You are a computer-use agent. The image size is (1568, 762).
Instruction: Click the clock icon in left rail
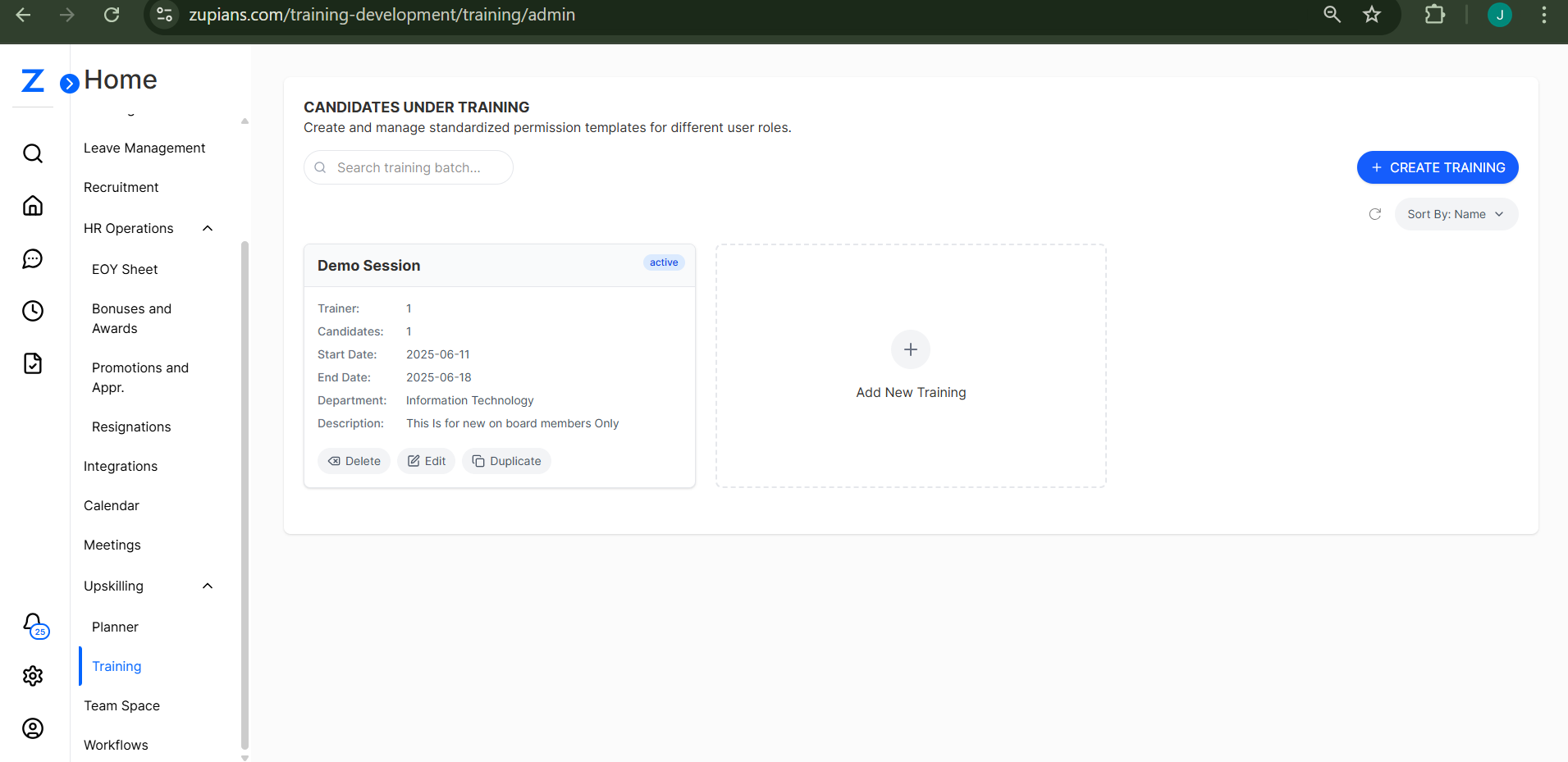click(33, 311)
